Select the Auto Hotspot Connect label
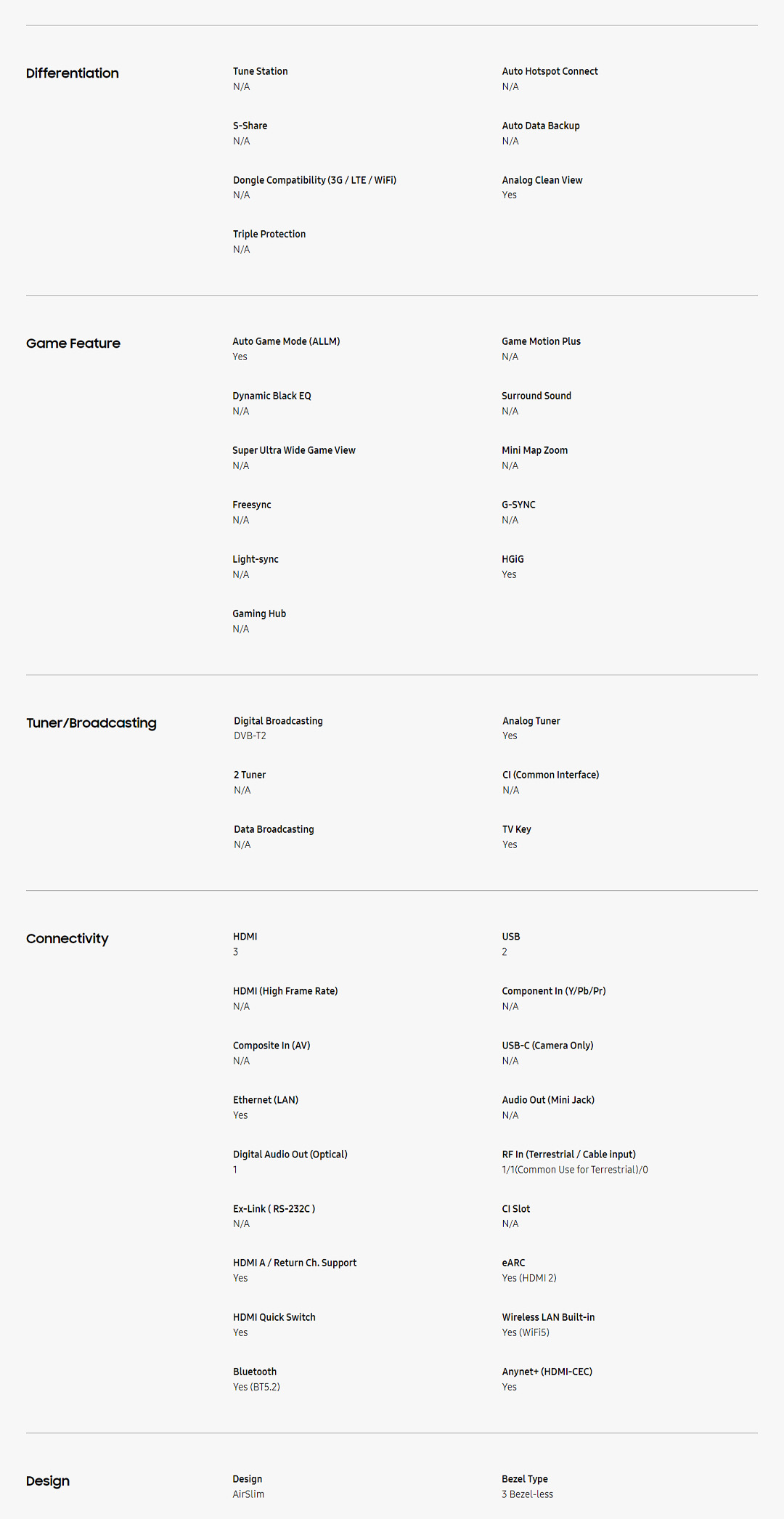Viewport: 784px width, 1519px height. click(550, 71)
